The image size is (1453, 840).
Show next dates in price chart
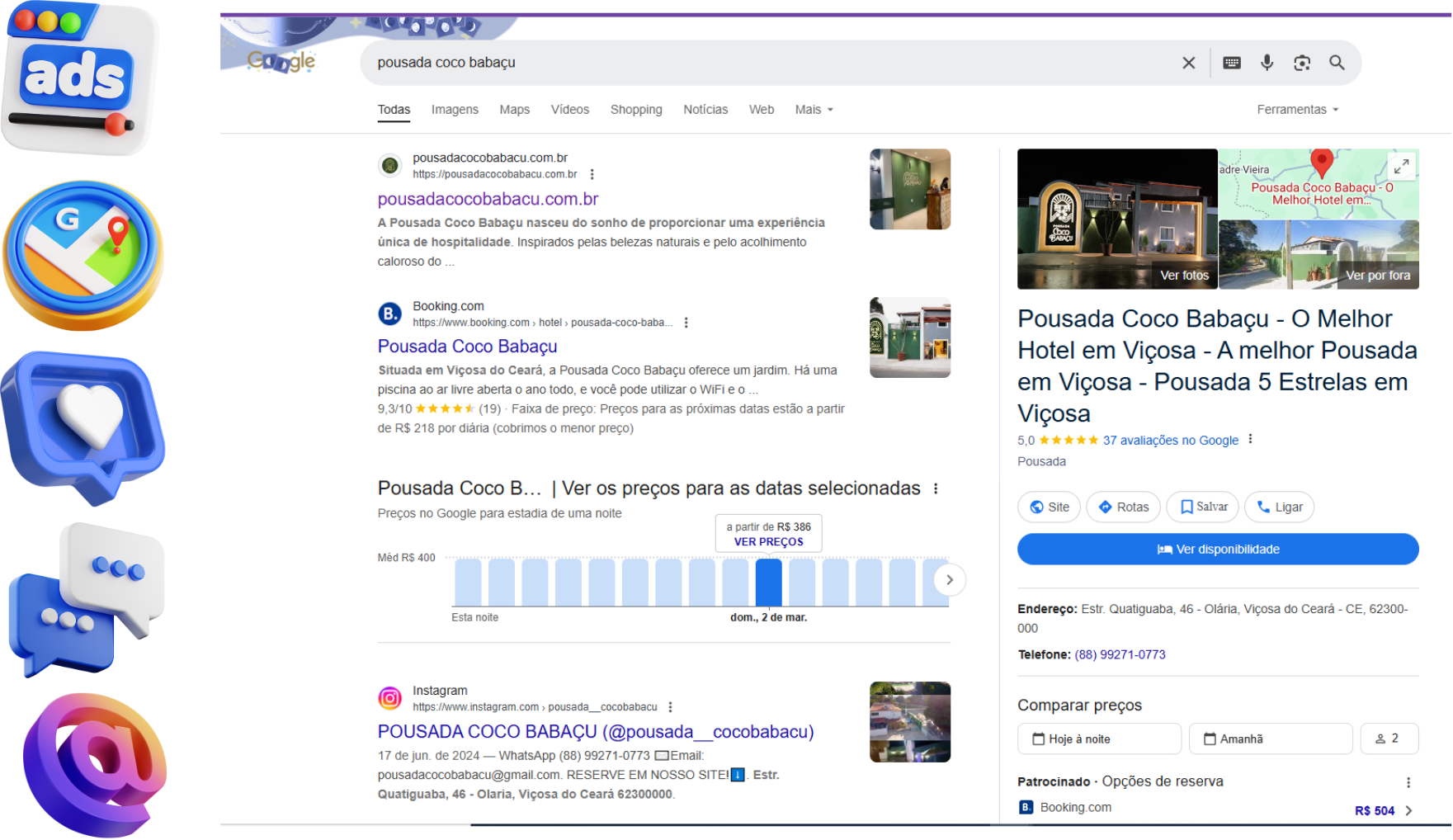[950, 580]
